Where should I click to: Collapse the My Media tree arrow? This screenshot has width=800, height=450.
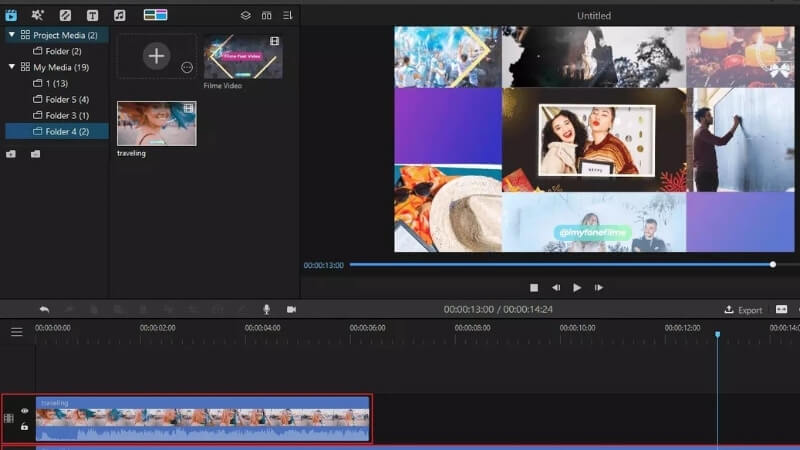coord(12,67)
